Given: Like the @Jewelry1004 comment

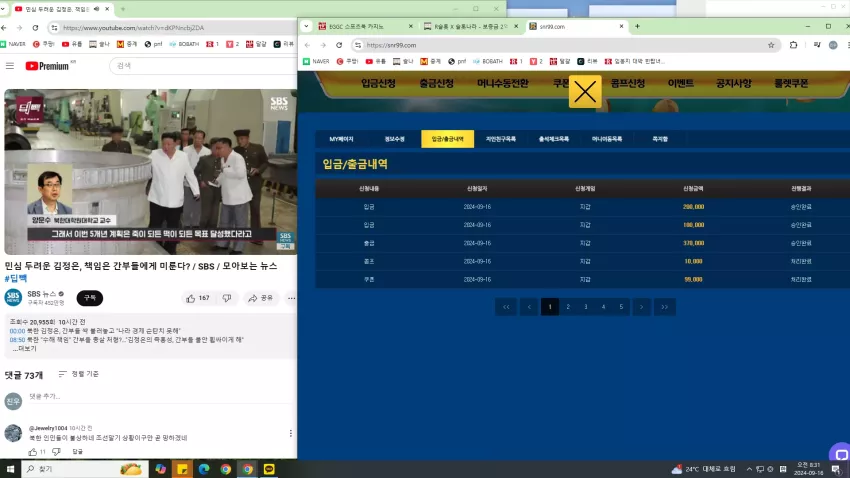Looking at the screenshot, I should click(x=33, y=451).
